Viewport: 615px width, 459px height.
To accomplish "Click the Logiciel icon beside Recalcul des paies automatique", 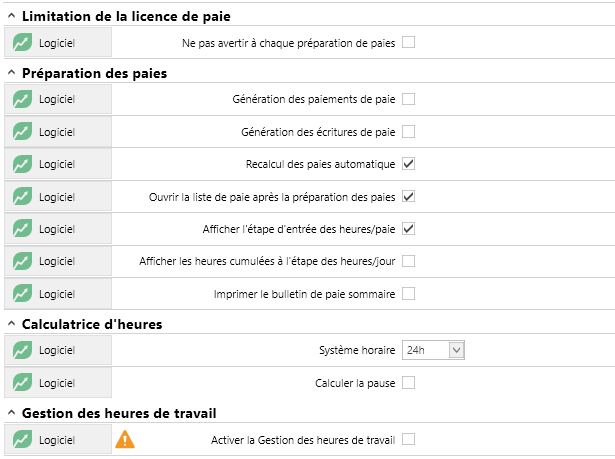I will click(22, 164).
